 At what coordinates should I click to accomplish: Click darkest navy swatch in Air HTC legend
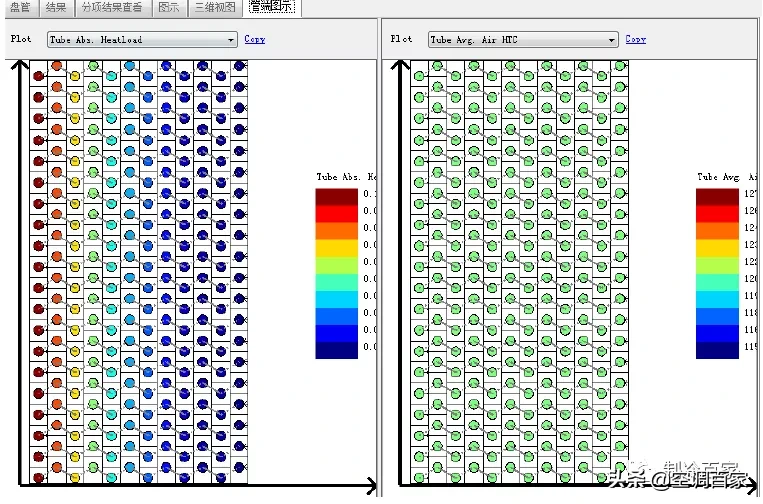[717, 350]
